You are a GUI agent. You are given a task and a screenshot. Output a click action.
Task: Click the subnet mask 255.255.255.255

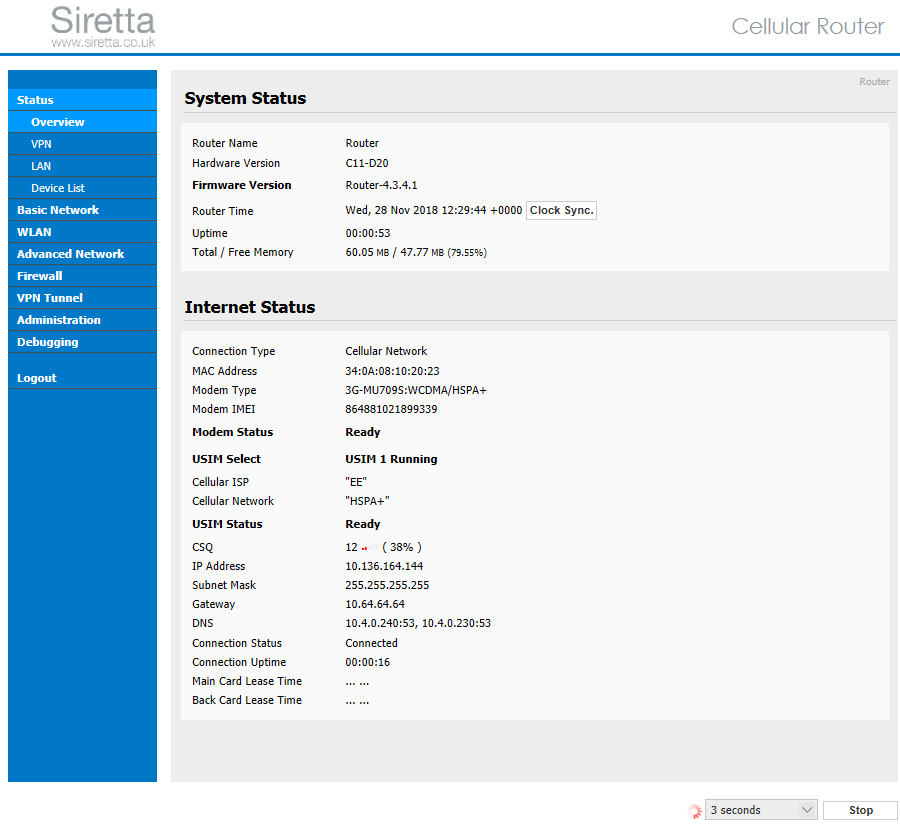(387, 585)
